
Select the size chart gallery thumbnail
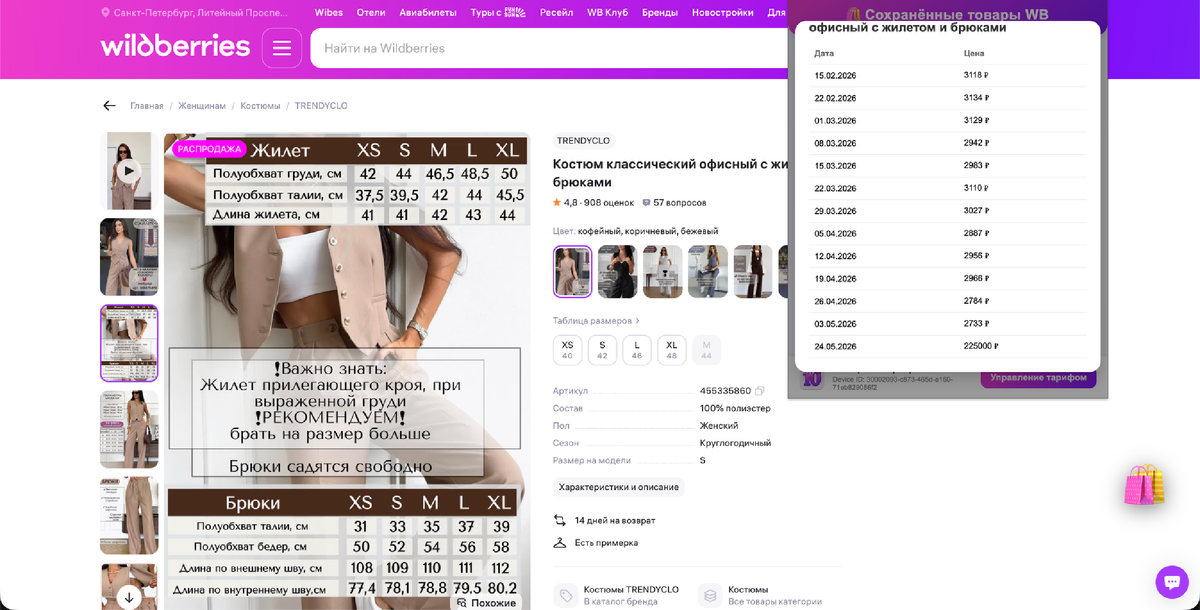pos(129,343)
